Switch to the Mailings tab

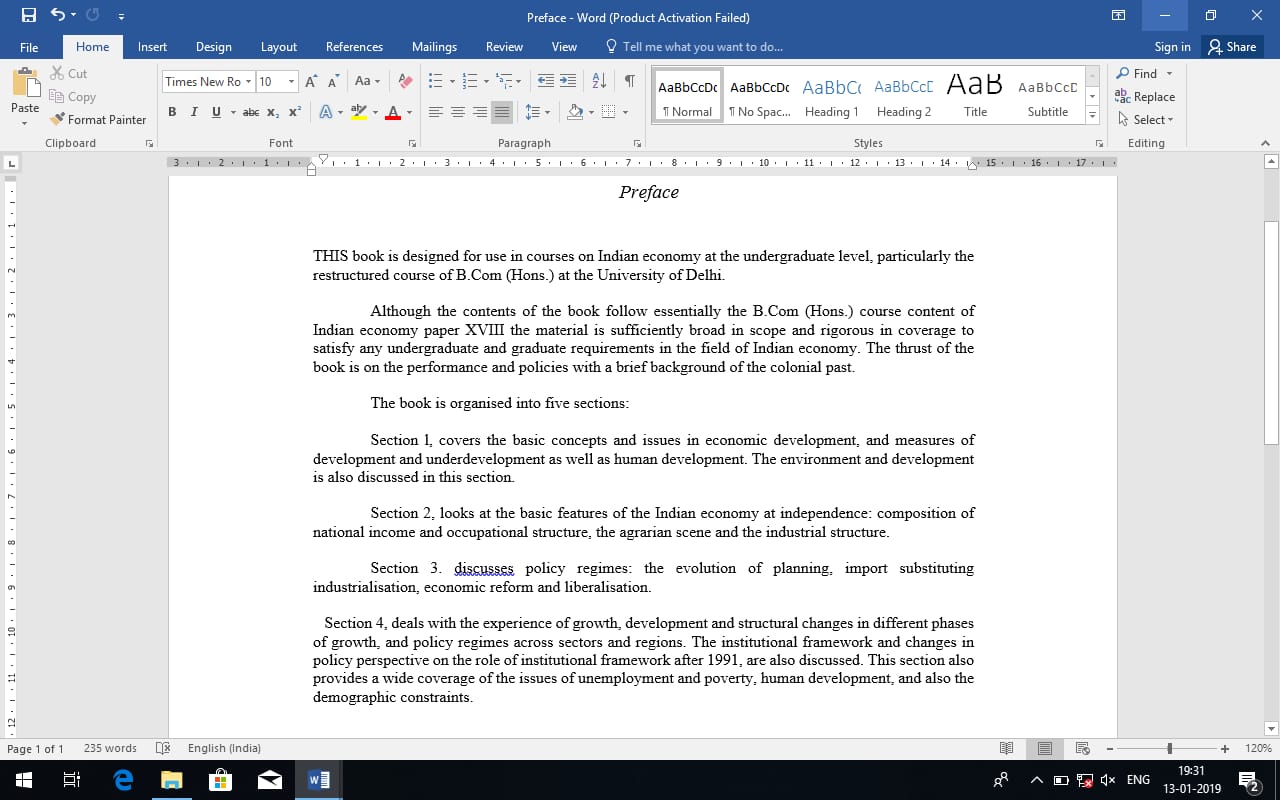click(x=434, y=47)
